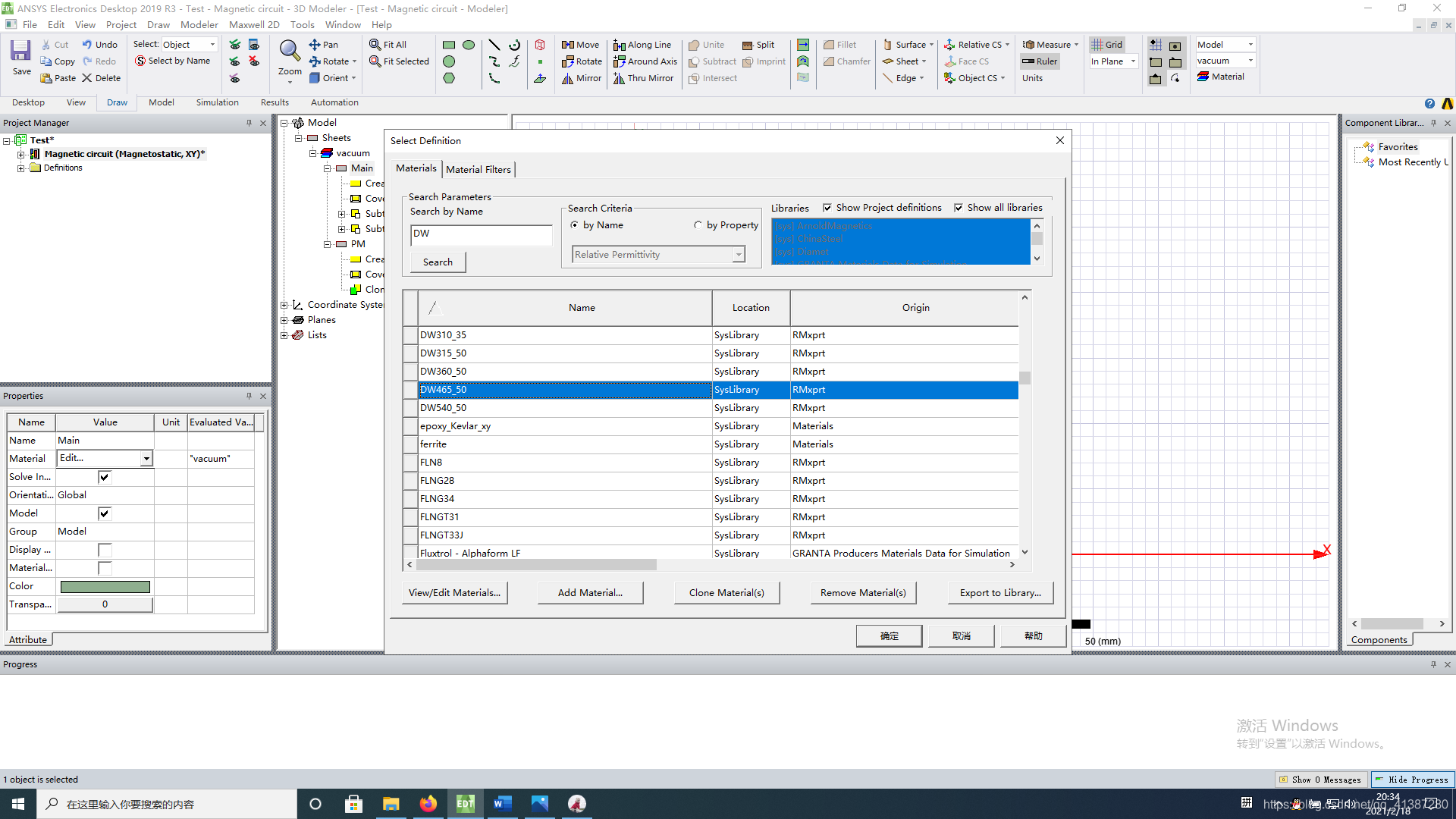1456x819 pixels.
Task: Click Clone Material(s) button
Action: pos(726,593)
